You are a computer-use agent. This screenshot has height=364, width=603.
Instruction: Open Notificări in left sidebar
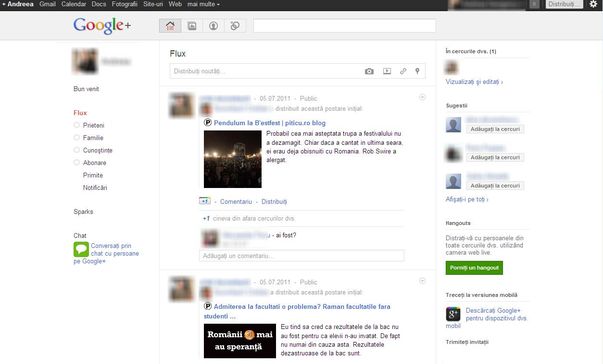tap(95, 188)
